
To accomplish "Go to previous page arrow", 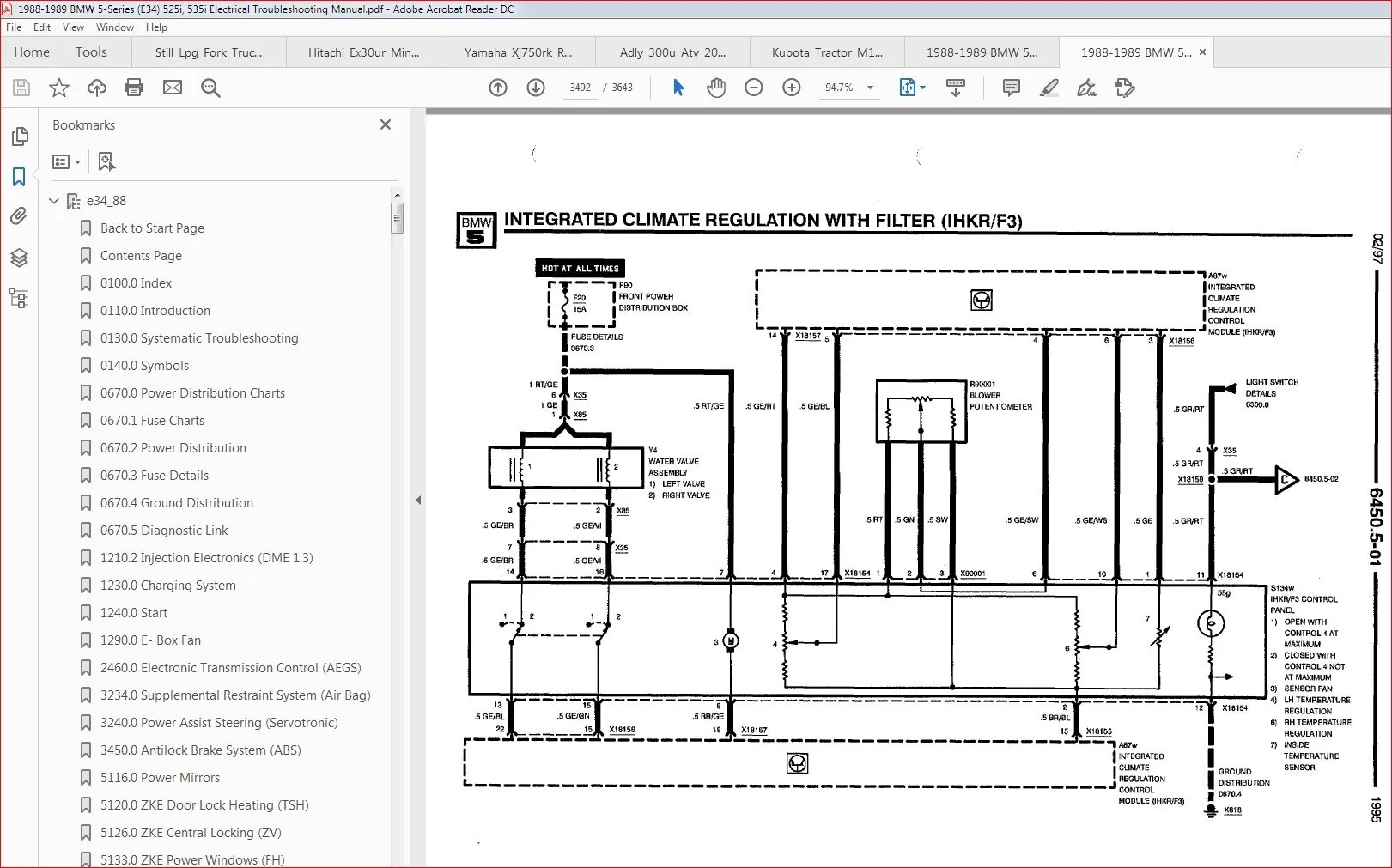I will coord(498,88).
